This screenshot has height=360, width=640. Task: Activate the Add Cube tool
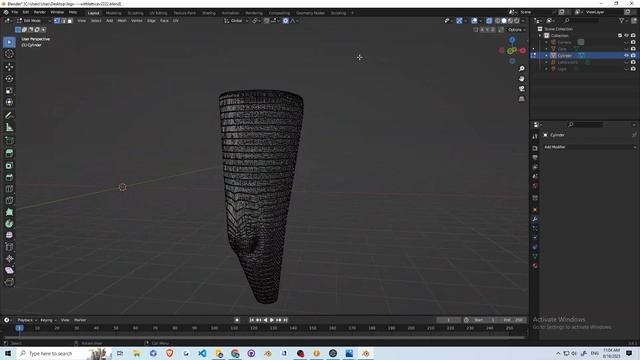(9, 140)
